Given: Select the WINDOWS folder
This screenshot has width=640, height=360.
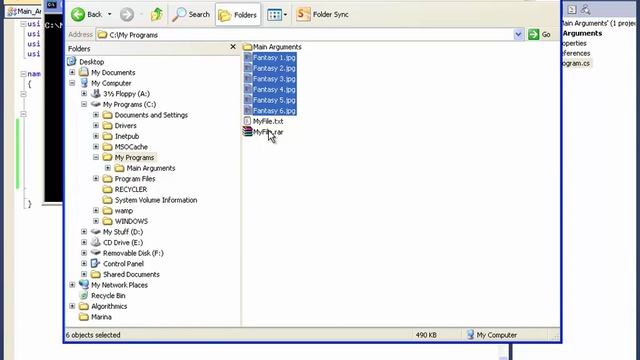Looking at the screenshot, I should (x=131, y=221).
